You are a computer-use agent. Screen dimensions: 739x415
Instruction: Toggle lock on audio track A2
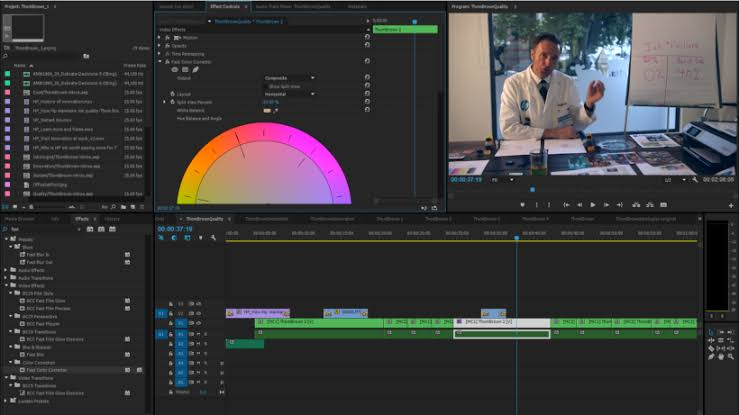coord(171,344)
